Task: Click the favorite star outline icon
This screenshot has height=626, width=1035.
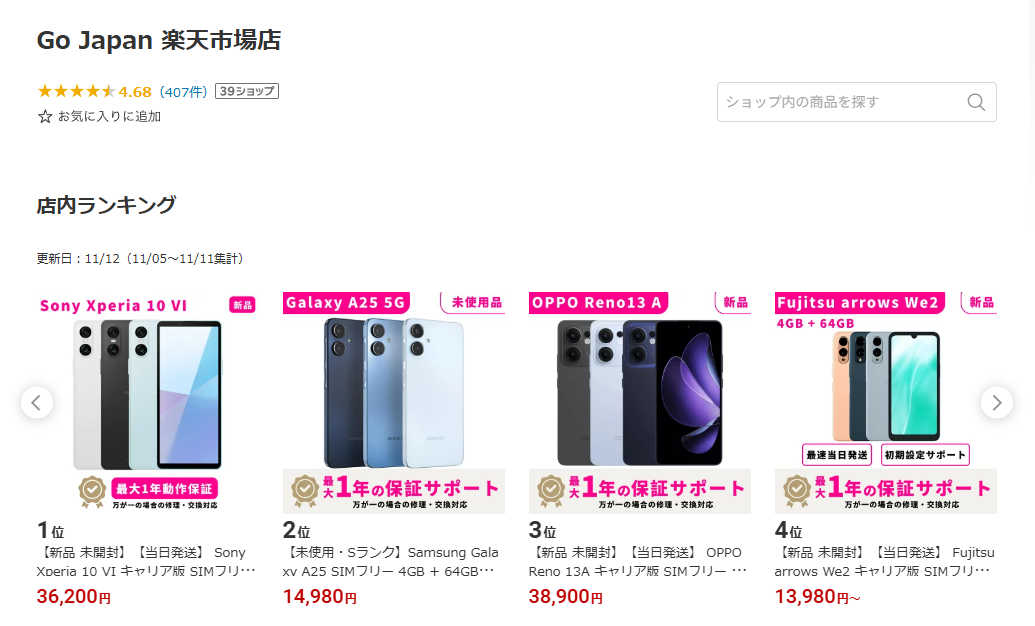Action: [x=45, y=117]
